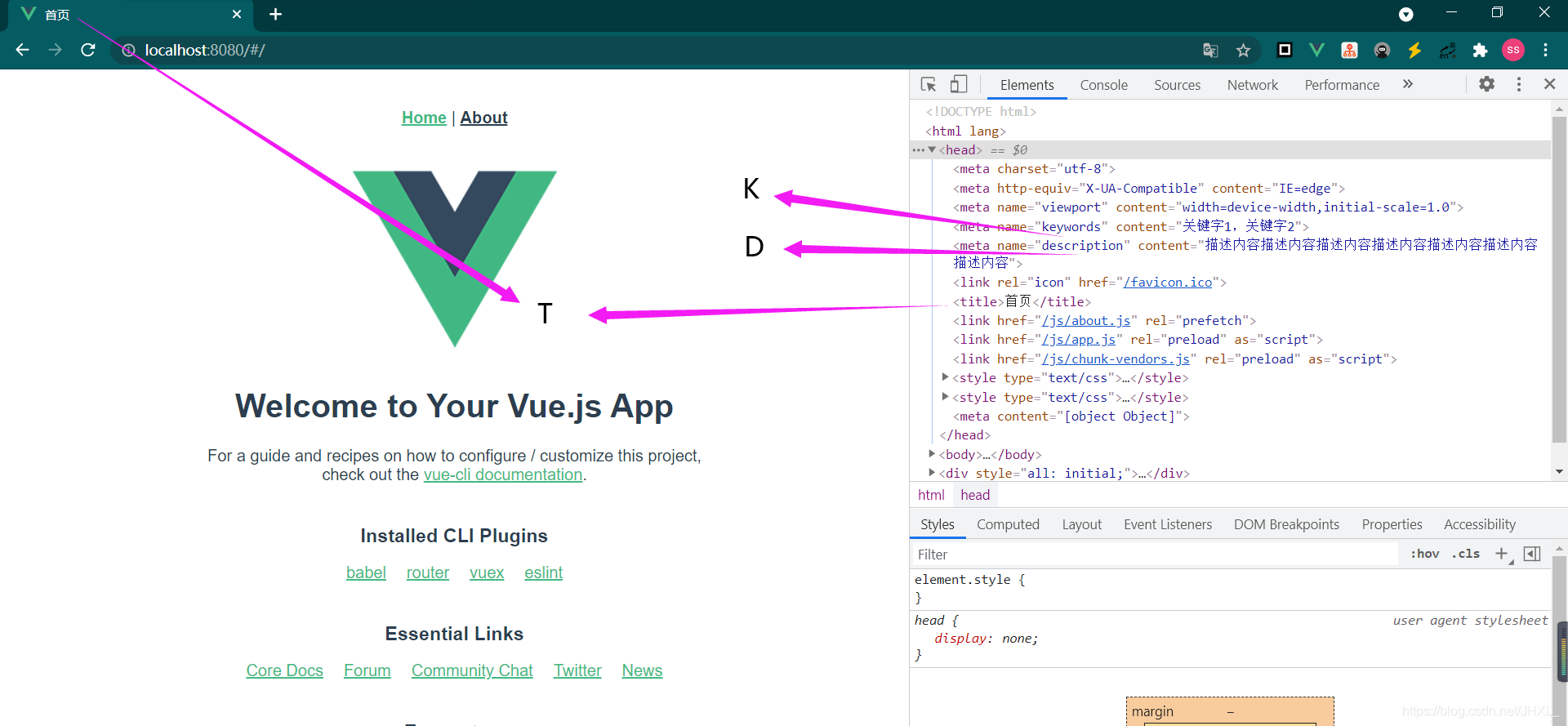Click the Home navigation link

pos(424,118)
